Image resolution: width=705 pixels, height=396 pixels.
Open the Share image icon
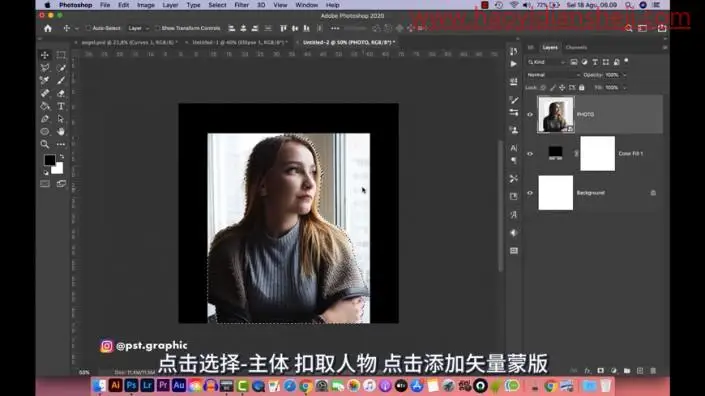(x=661, y=28)
